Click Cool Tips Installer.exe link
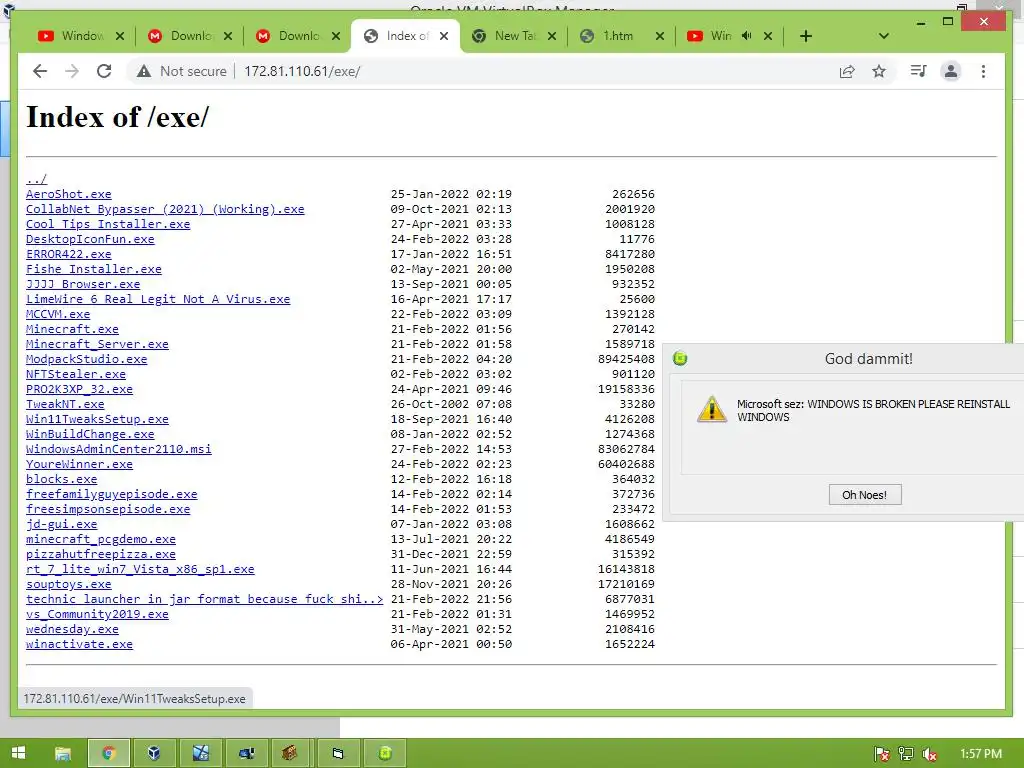Screen dimensions: 1024x768 point(108,224)
